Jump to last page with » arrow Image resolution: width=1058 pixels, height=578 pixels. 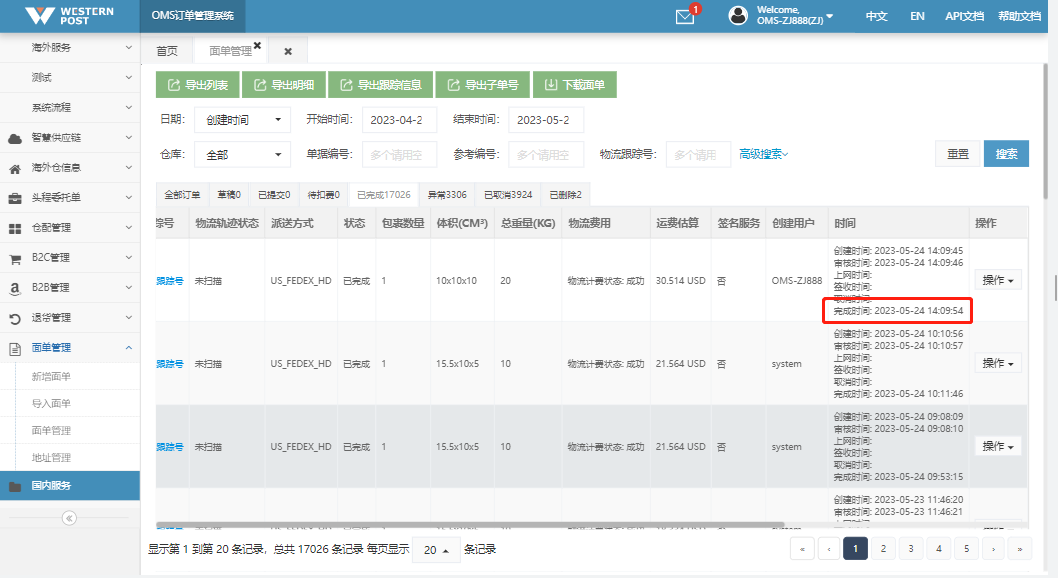pos(1020,549)
